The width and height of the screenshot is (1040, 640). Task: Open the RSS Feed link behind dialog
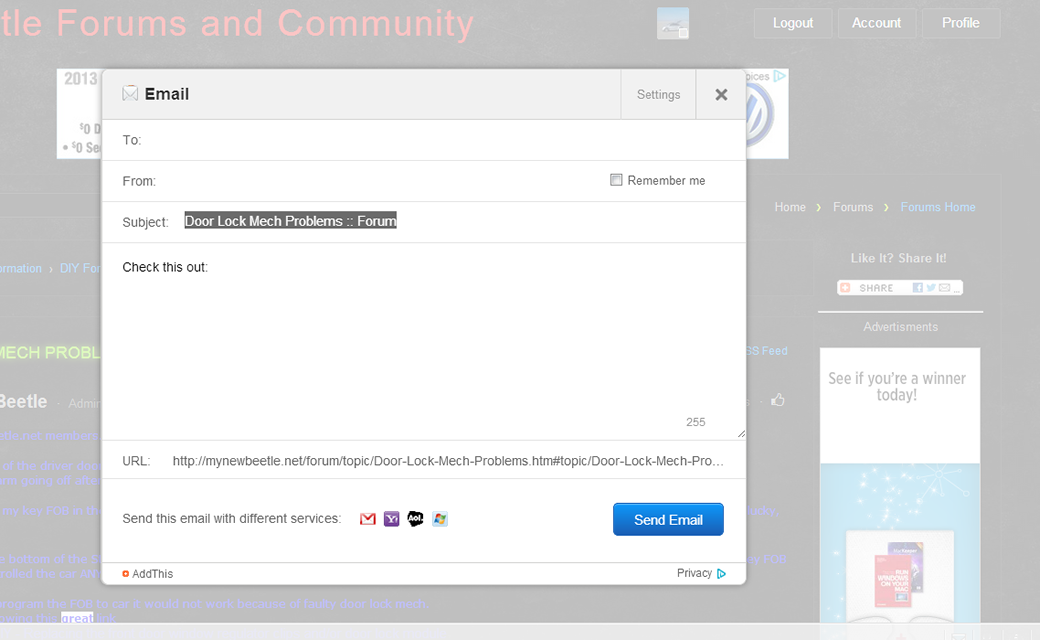[x=766, y=351]
